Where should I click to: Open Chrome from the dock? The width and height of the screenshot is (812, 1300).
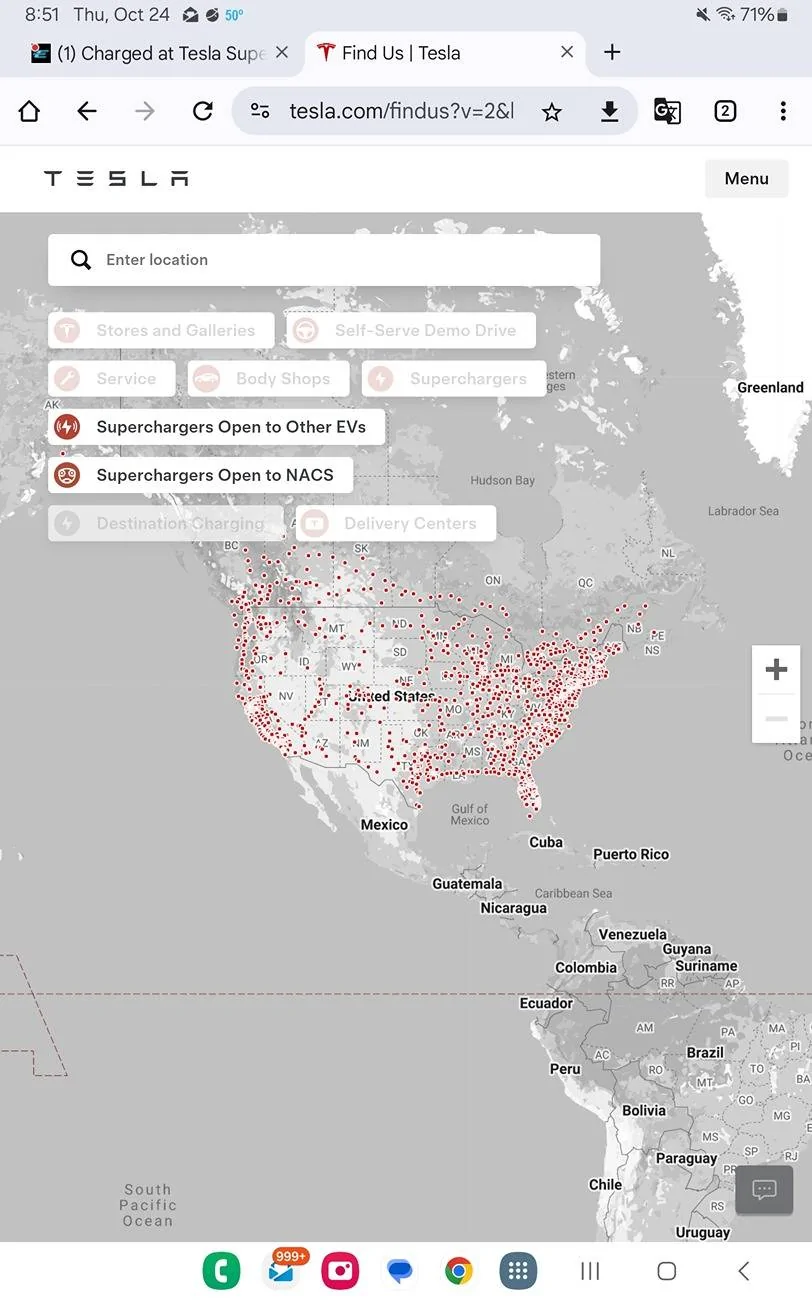pyautogui.click(x=459, y=1271)
